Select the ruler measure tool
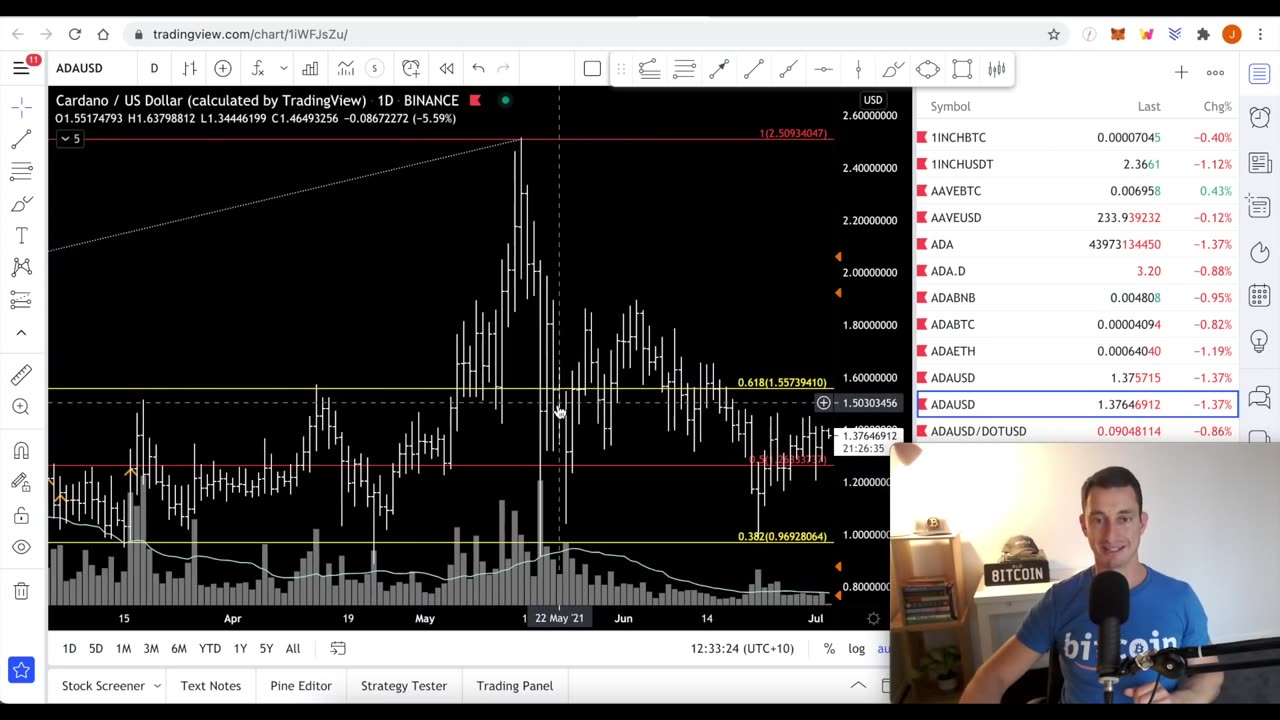 tap(21, 375)
